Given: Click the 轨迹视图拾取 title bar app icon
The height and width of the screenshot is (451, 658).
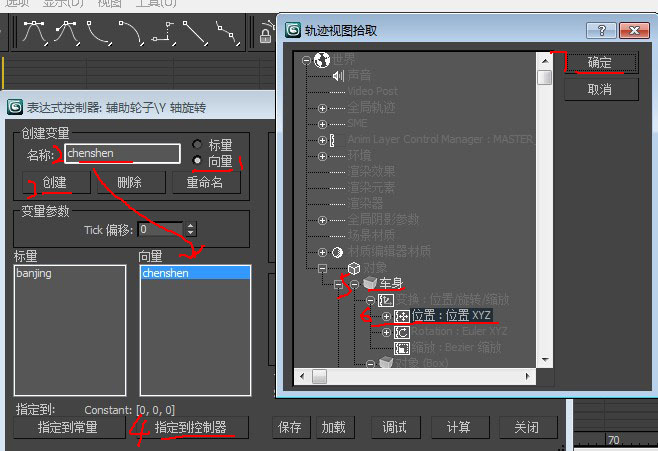Looking at the screenshot, I should click(293, 30).
